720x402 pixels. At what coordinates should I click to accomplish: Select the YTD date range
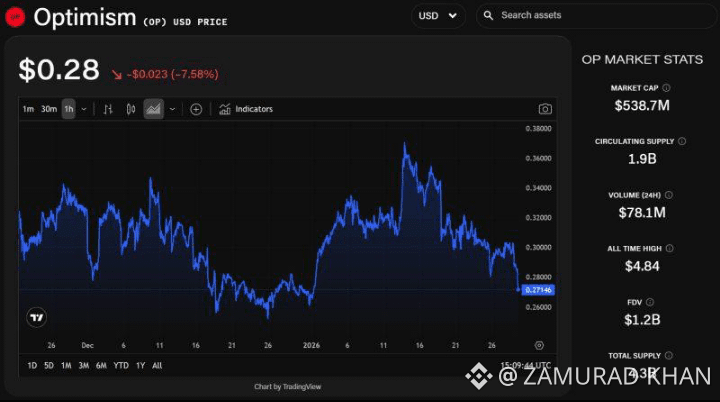pos(121,366)
